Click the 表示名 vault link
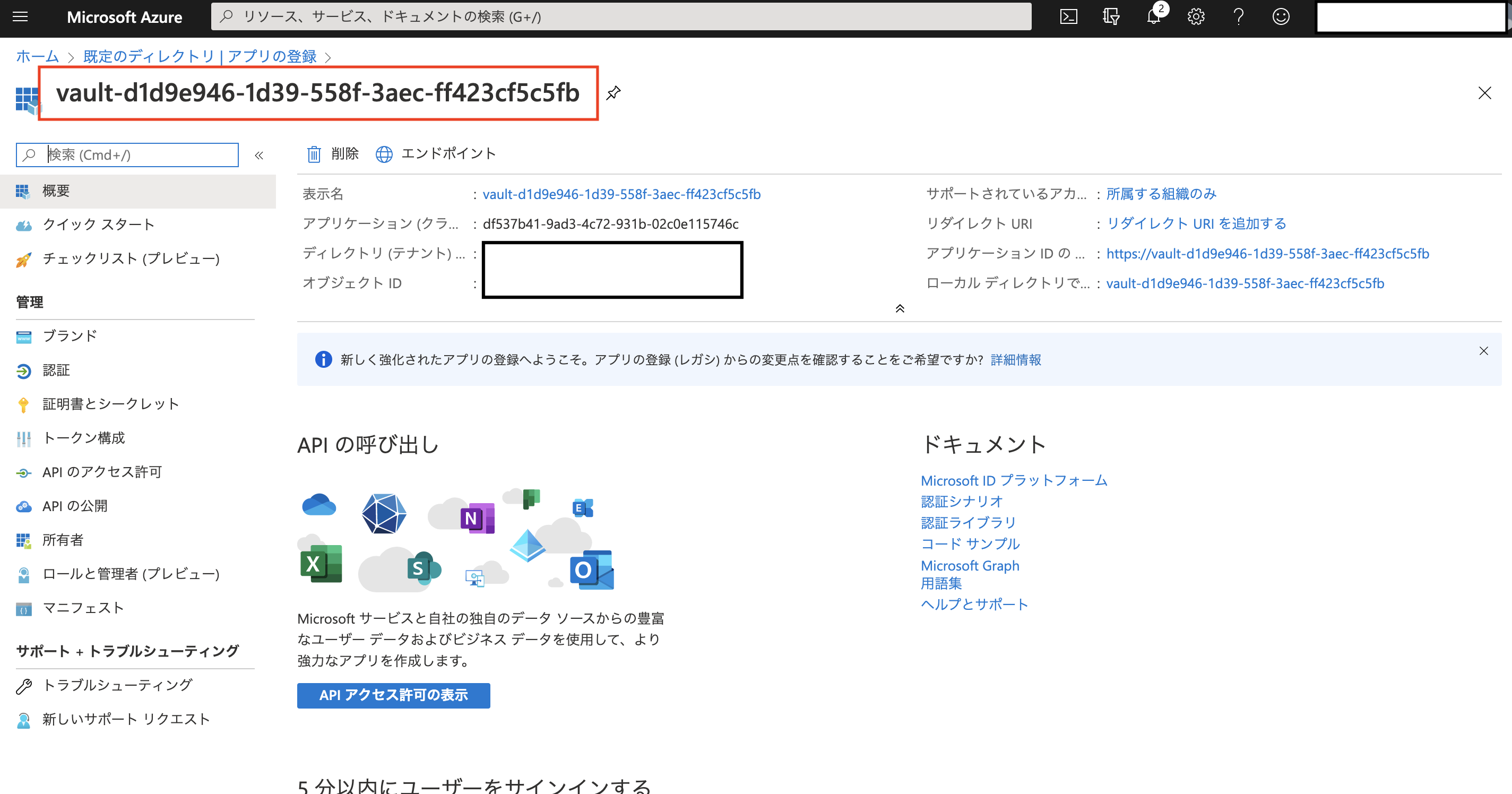This screenshot has width=1512, height=794. tap(621, 194)
